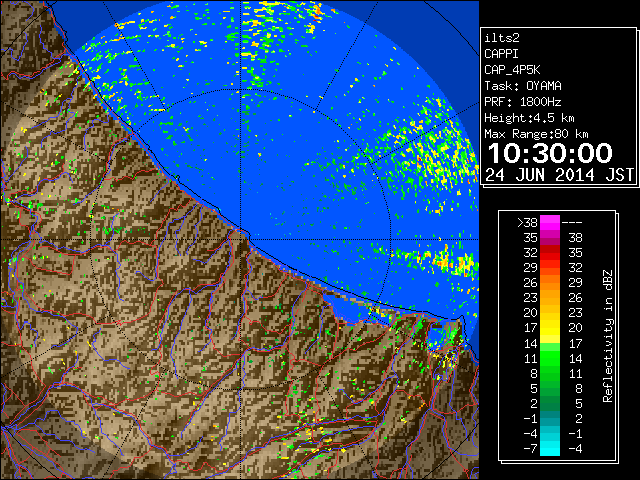The image size is (640, 480).
Task: Click the 'Max Range:80 km' line
Action: point(536,134)
